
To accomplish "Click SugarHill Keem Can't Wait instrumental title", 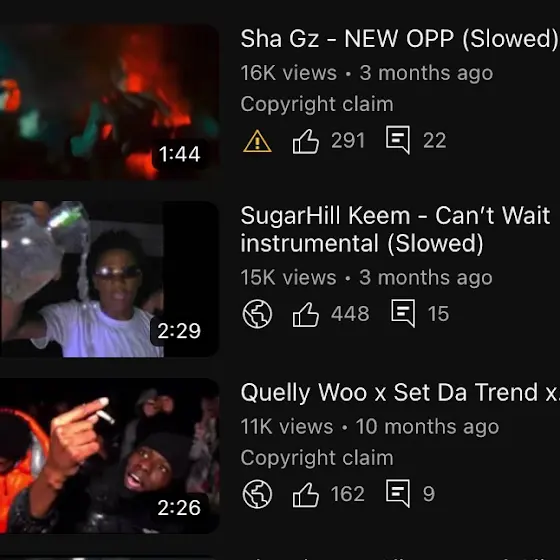I will 395,229.
